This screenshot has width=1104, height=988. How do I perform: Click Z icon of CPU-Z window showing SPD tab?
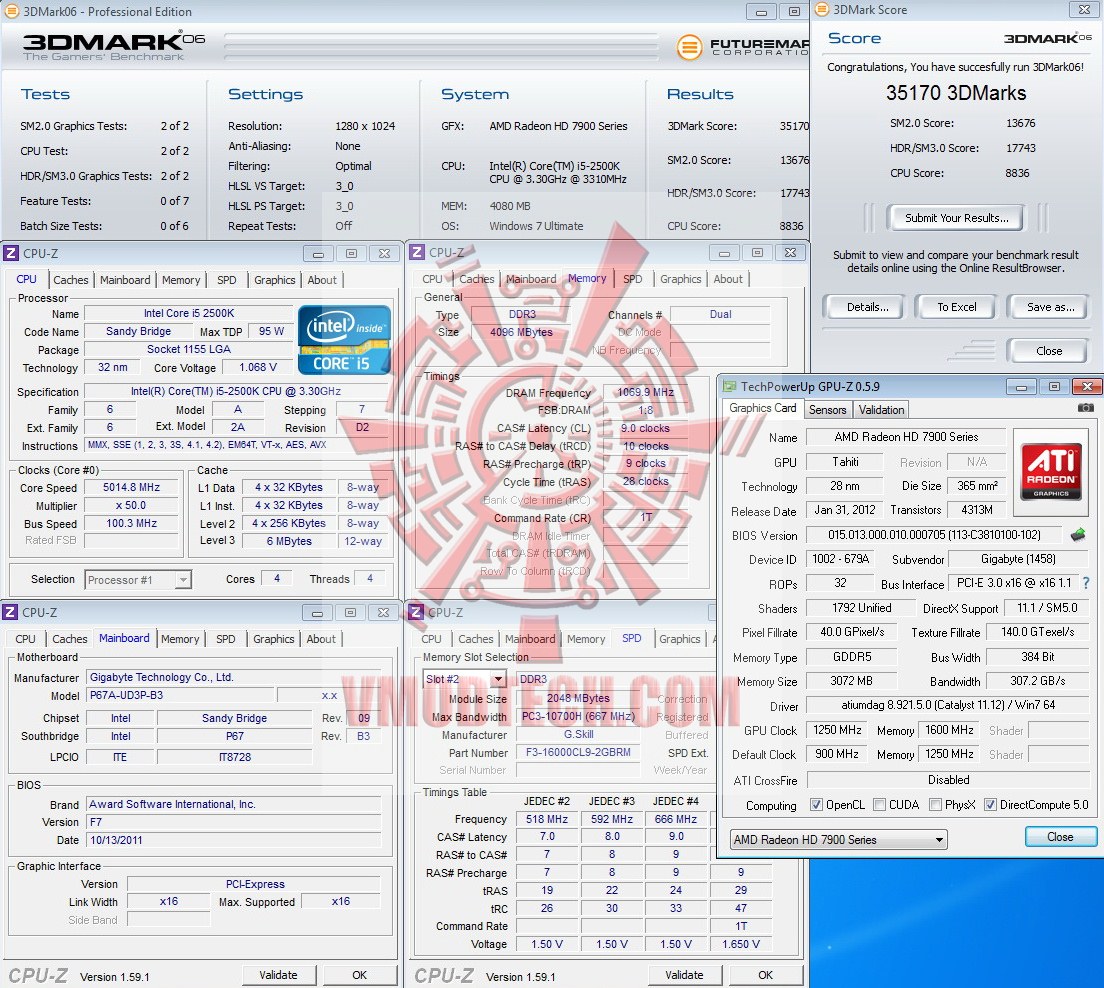click(x=416, y=612)
